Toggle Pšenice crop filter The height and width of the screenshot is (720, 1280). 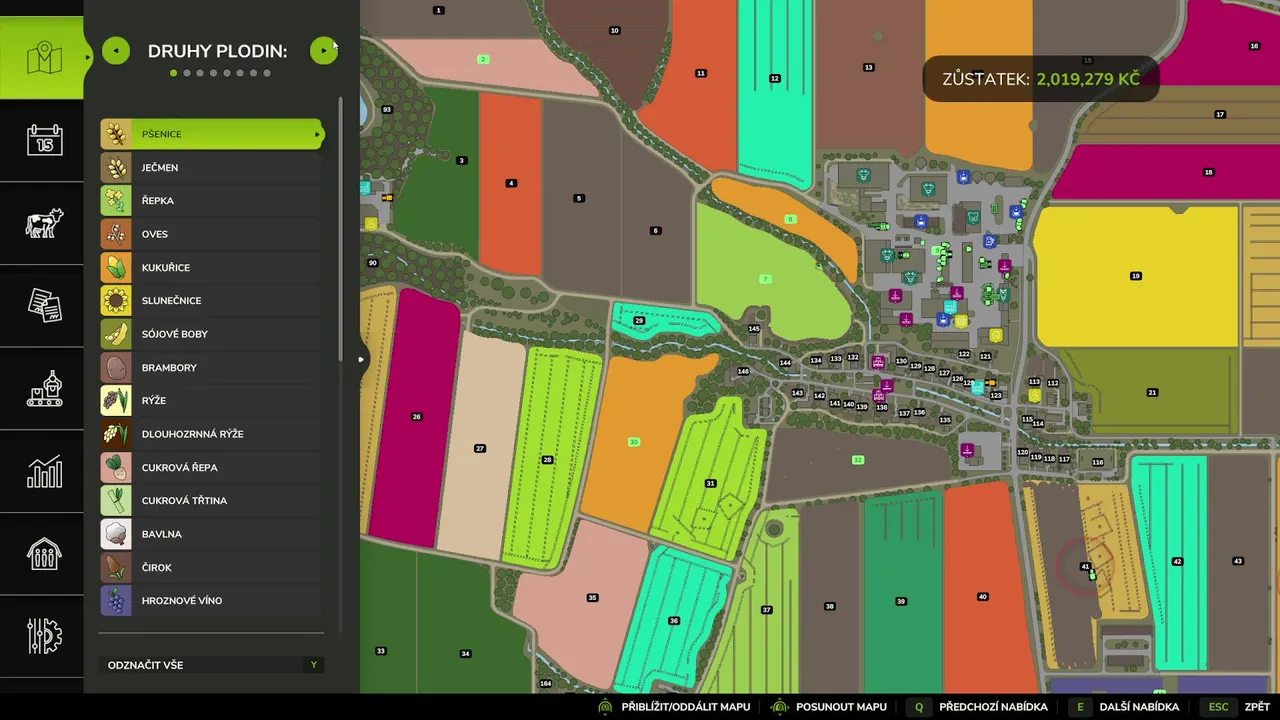click(212, 134)
